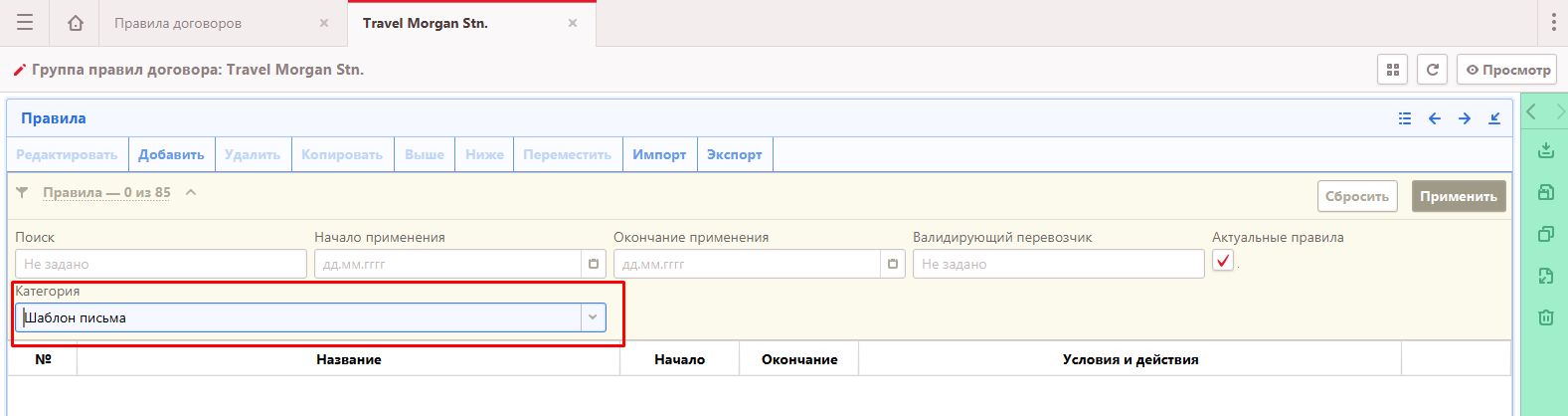The height and width of the screenshot is (416, 1568).
Task: Open the hamburger main menu
Action: click(x=25, y=22)
